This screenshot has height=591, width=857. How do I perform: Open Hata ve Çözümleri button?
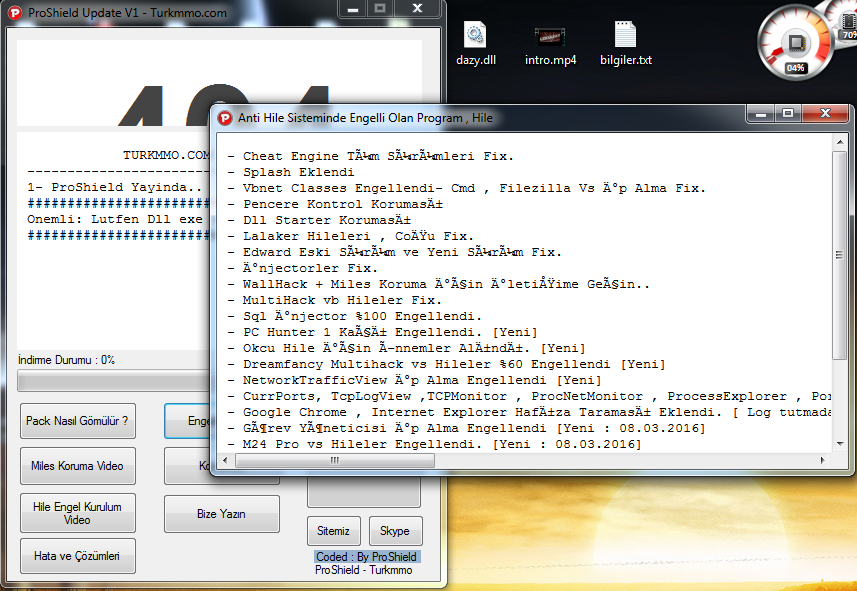[x=78, y=556]
